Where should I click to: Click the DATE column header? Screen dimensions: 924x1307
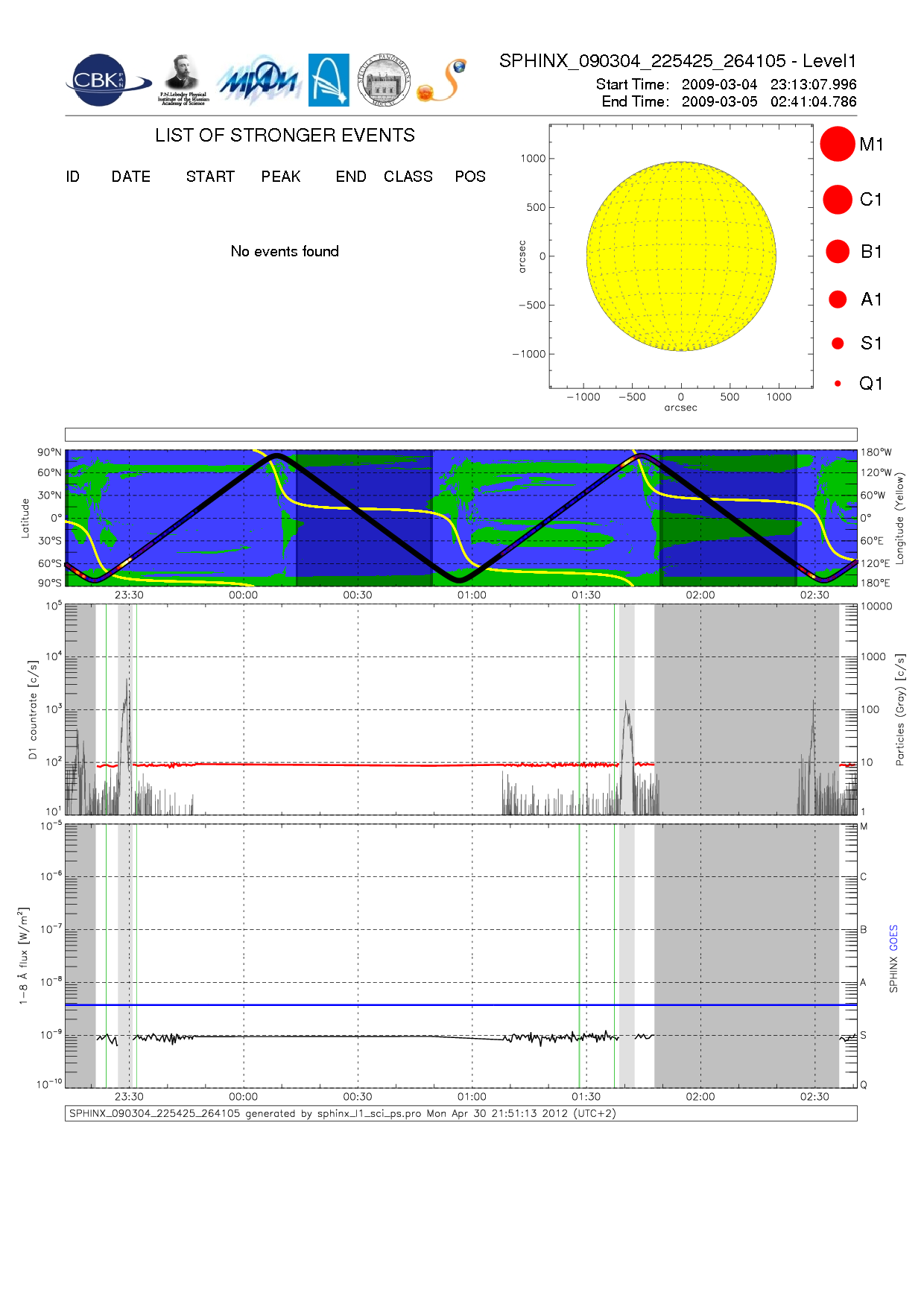[x=131, y=177]
